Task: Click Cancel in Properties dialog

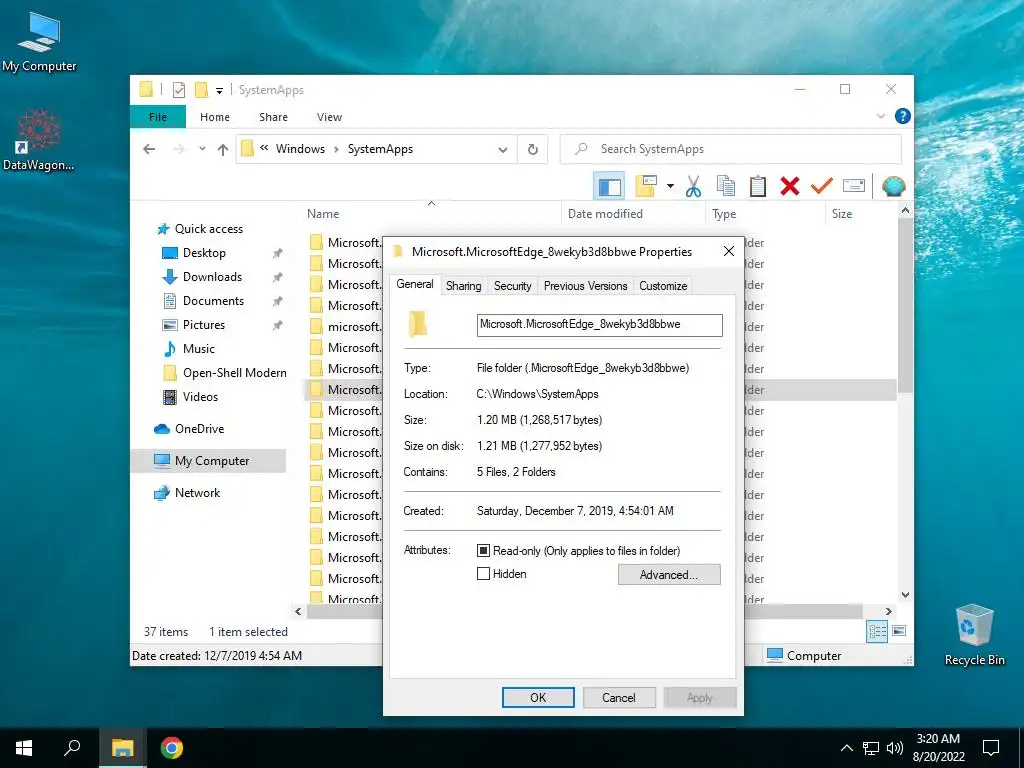Action: pos(618,697)
